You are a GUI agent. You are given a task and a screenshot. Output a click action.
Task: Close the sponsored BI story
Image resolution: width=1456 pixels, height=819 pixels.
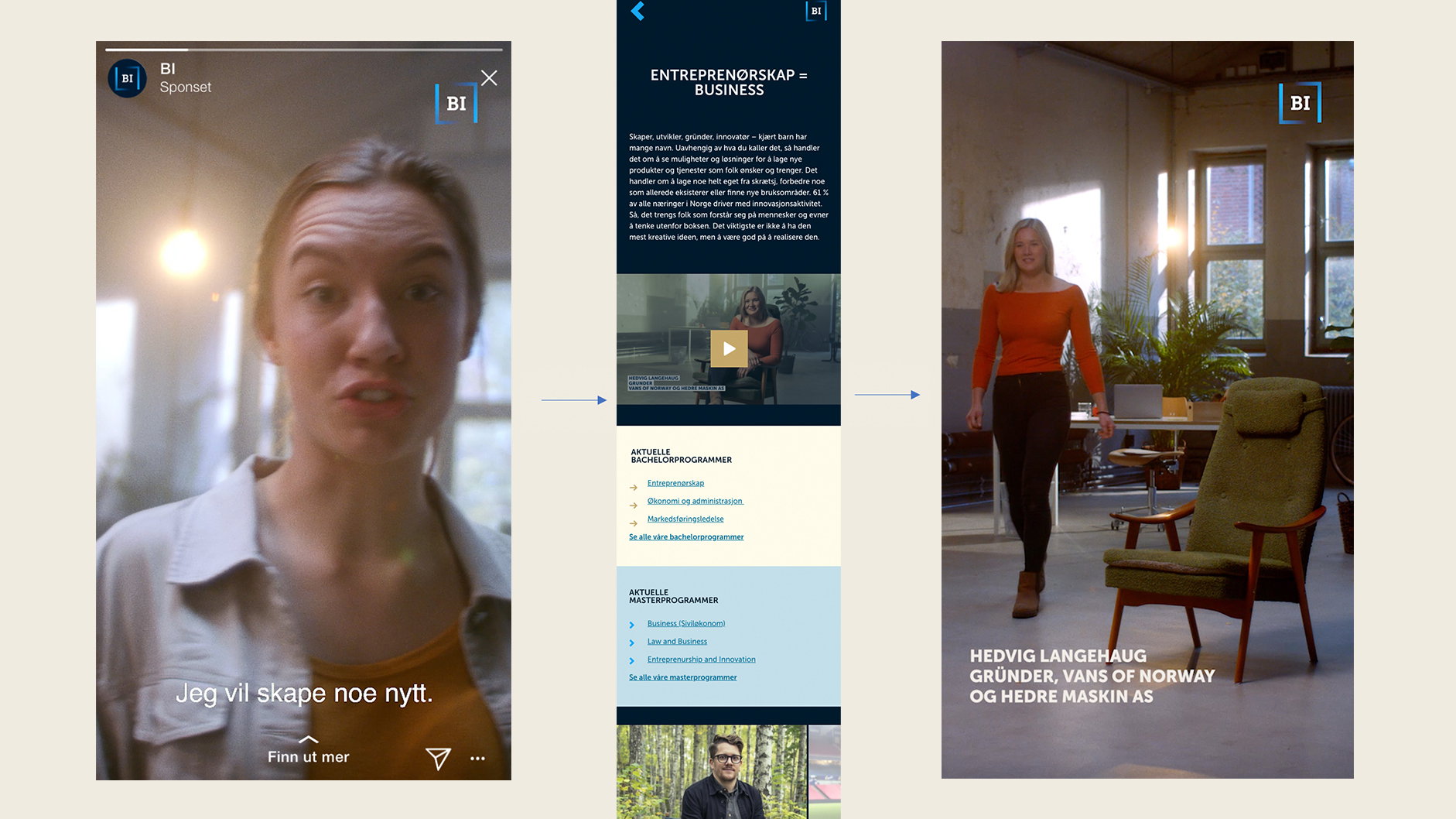pyautogui.click(x=489, y=78)
